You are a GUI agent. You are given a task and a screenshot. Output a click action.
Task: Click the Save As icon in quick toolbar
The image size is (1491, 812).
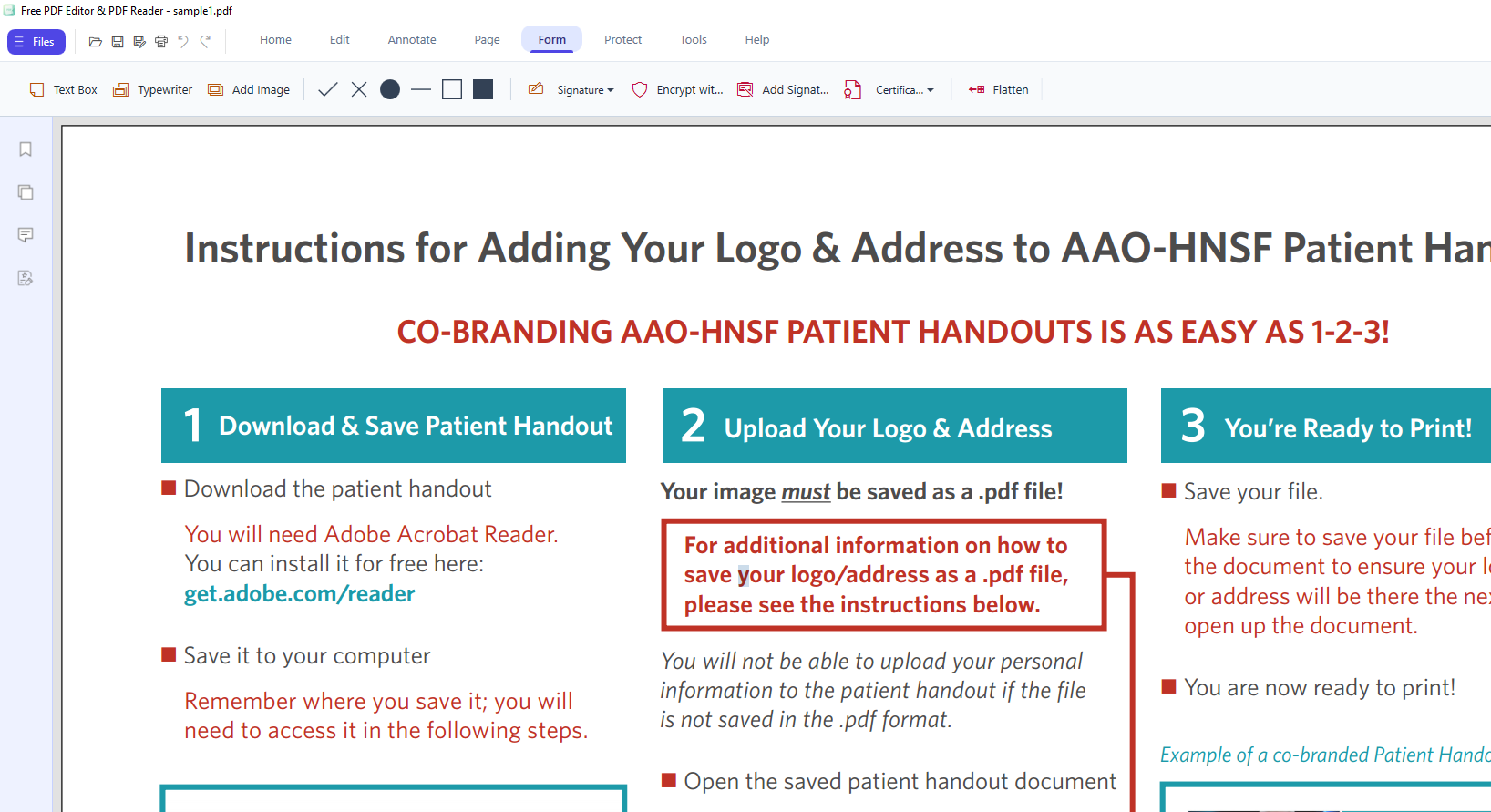tap(139, 41)
